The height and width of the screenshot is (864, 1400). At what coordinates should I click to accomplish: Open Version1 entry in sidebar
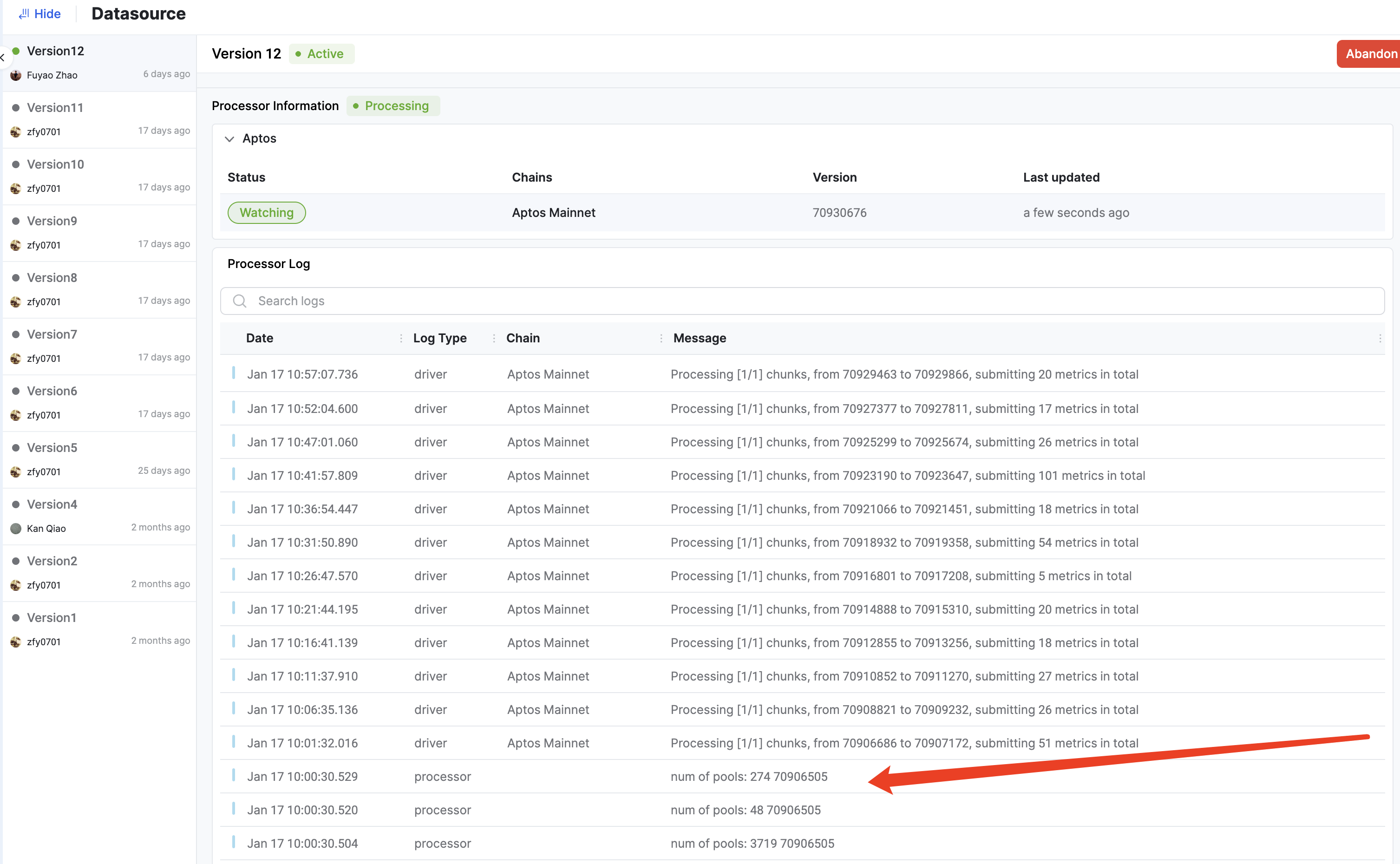click(x=52, y=618)
